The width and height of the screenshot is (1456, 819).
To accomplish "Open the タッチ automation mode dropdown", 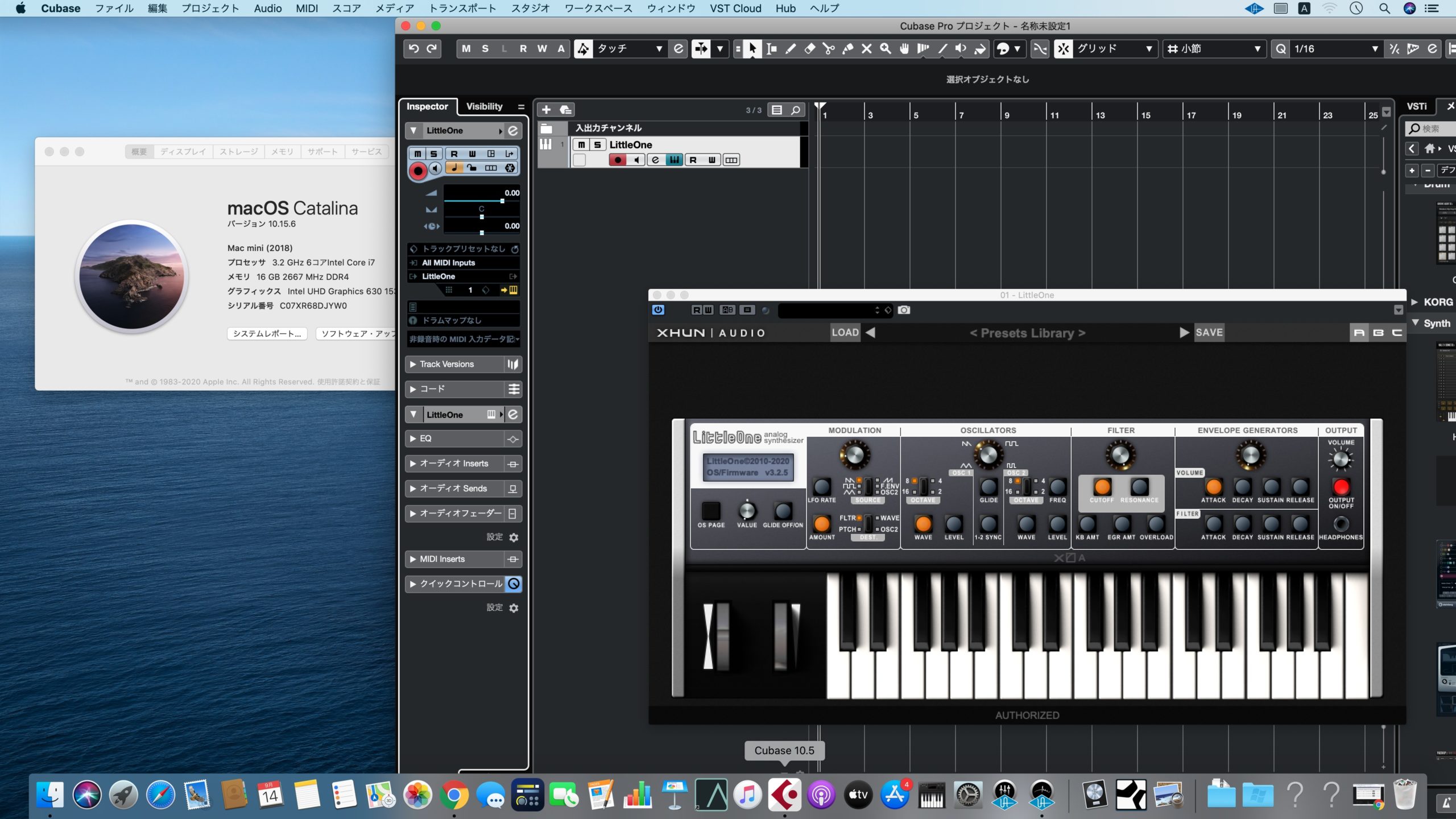I will (629, 49).
